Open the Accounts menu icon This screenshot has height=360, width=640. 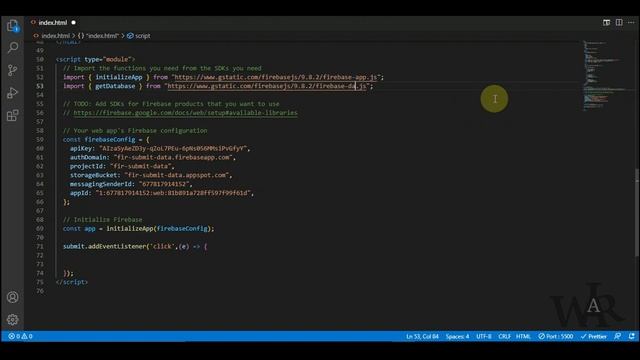tap(13, 297)
